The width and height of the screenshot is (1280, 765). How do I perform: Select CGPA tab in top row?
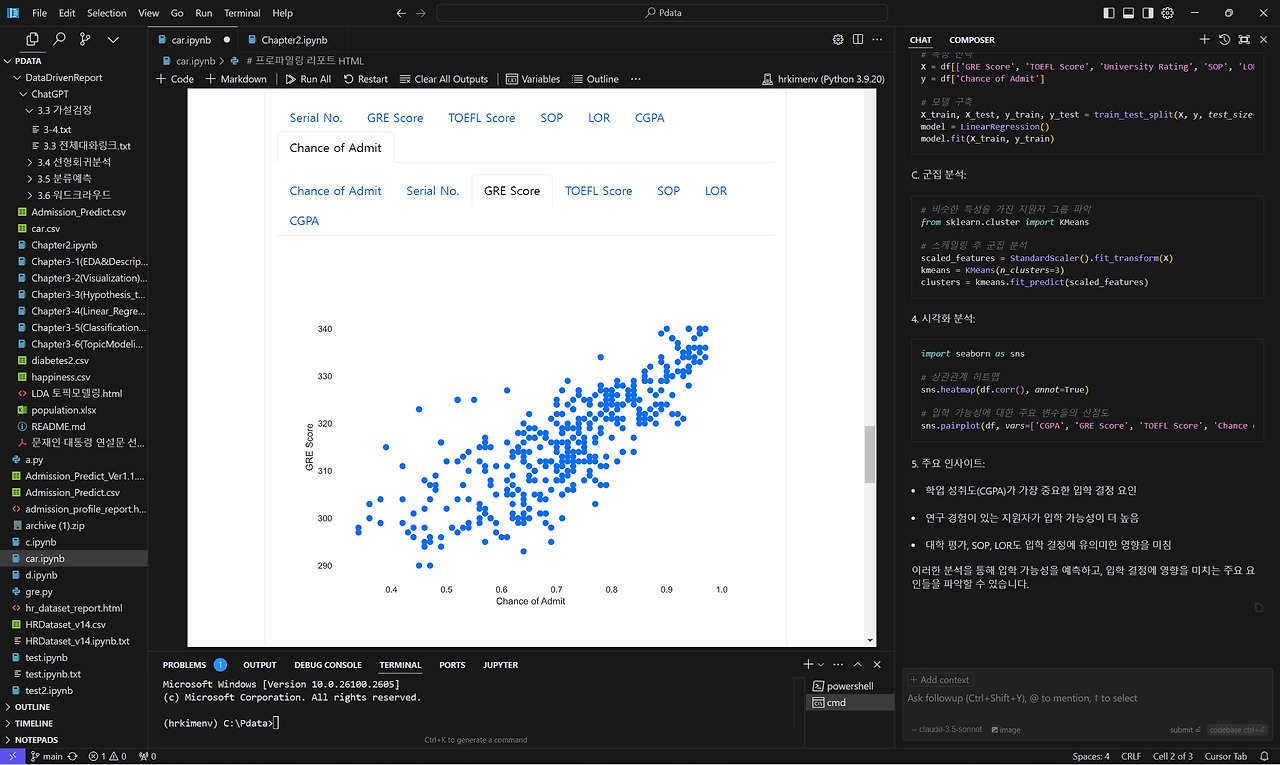[649, 118]
